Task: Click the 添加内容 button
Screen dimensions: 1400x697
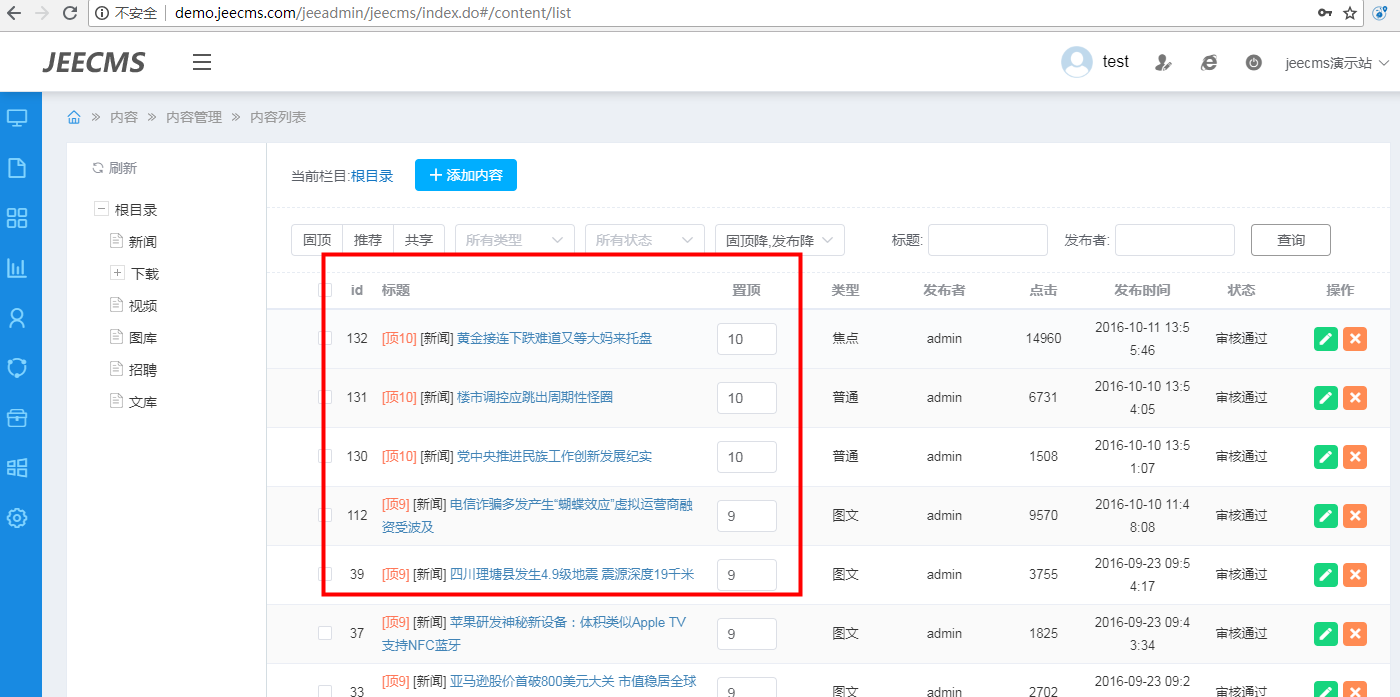Action: 465,175
